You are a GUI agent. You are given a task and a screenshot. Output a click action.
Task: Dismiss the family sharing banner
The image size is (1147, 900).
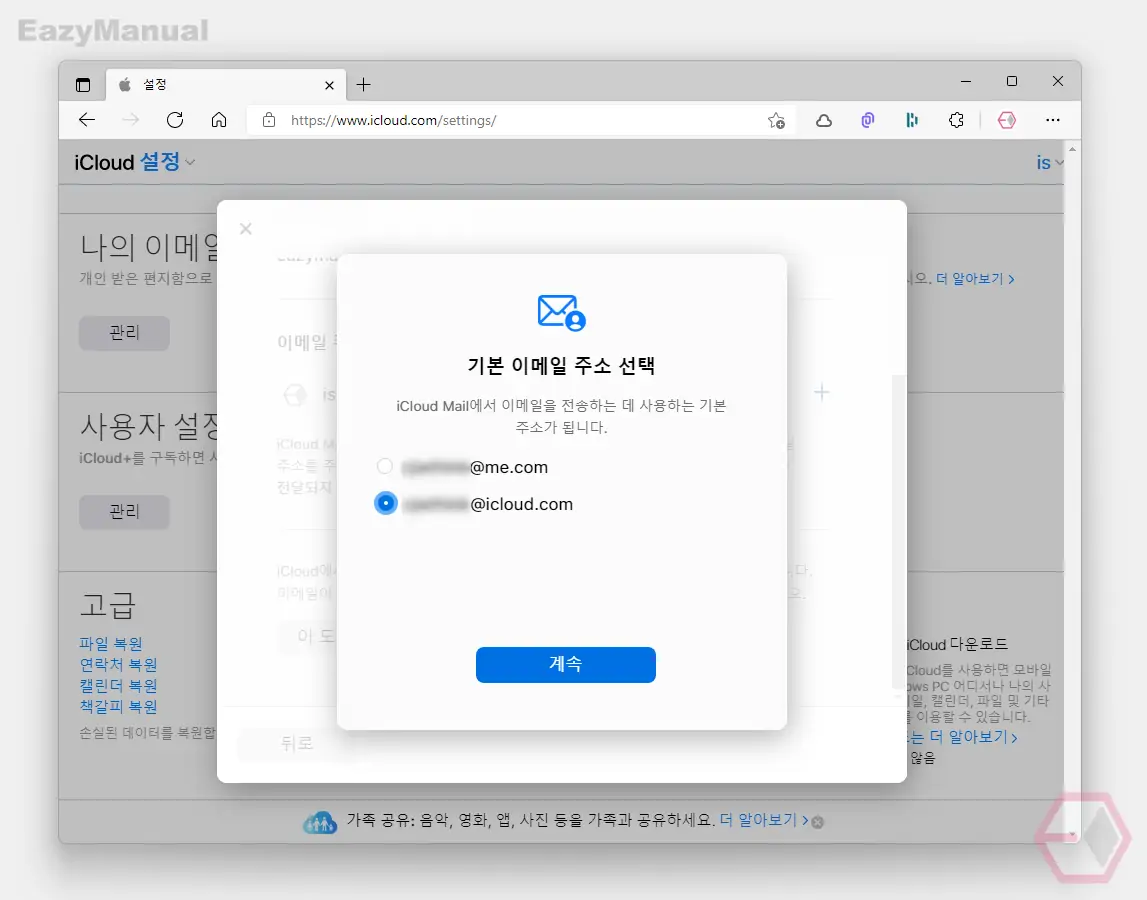818,822
